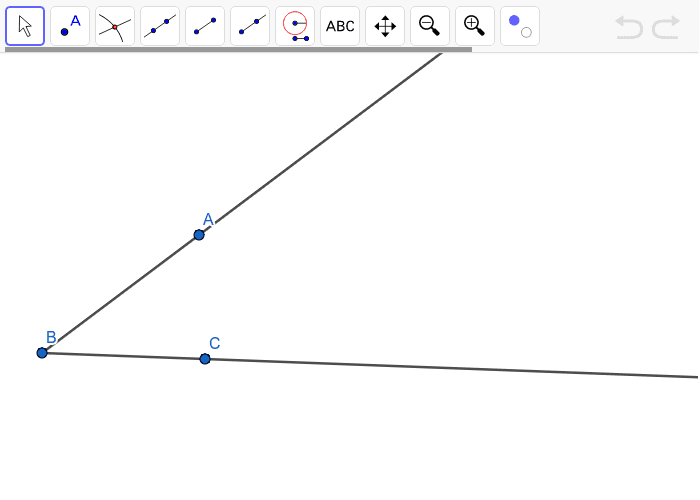The width and height of the screenshot is (700, 500).
Task: Open the ABC text tool
Action: (340, 26)
